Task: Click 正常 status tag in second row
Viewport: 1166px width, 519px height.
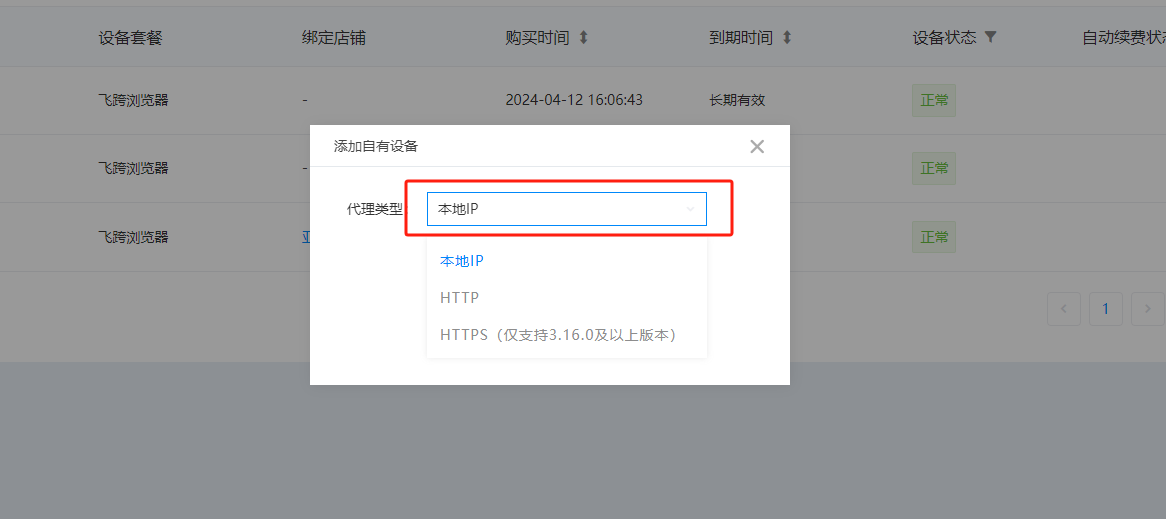Action: click(x=934, y=169)
